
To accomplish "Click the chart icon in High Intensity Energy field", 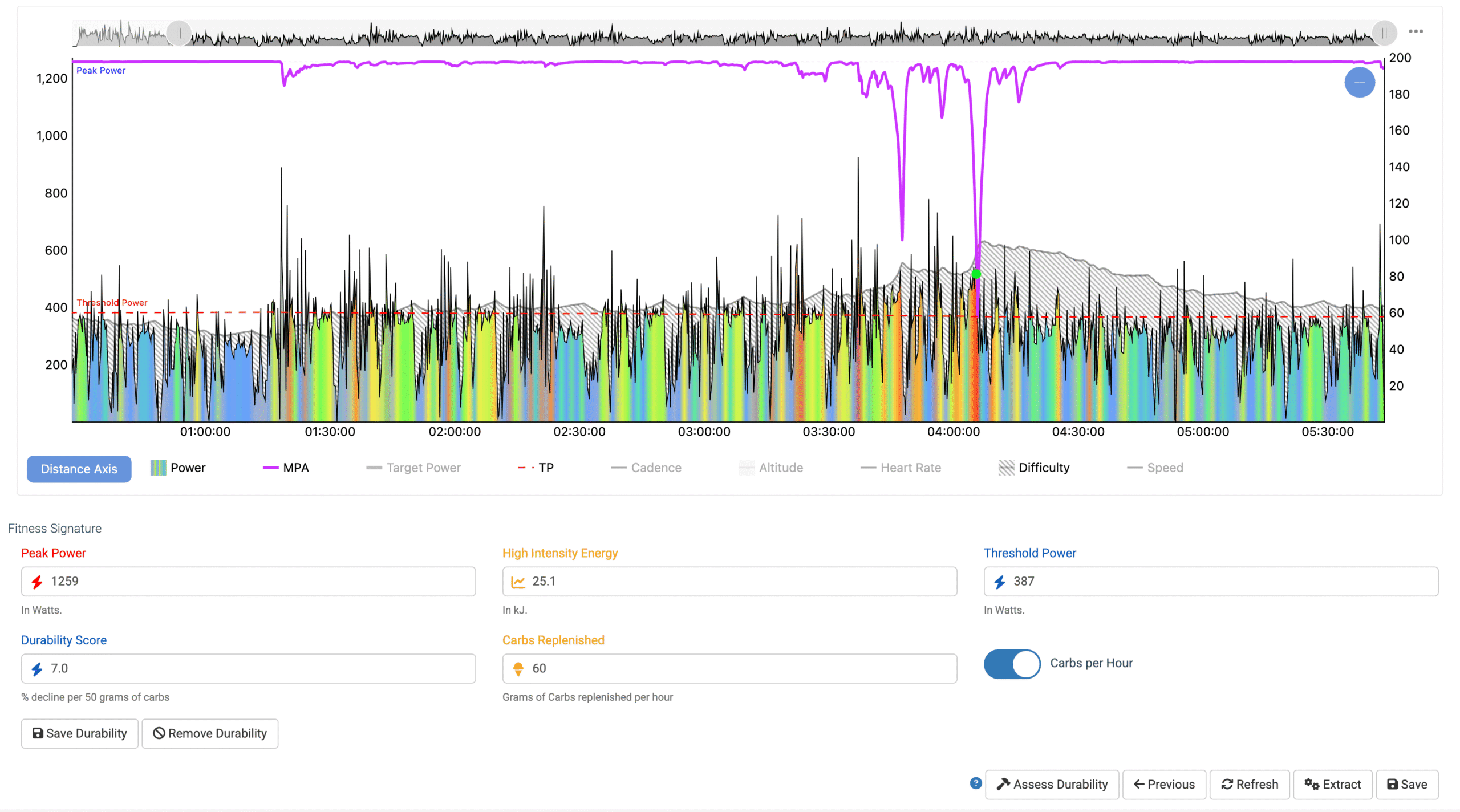I will (518, 582).
